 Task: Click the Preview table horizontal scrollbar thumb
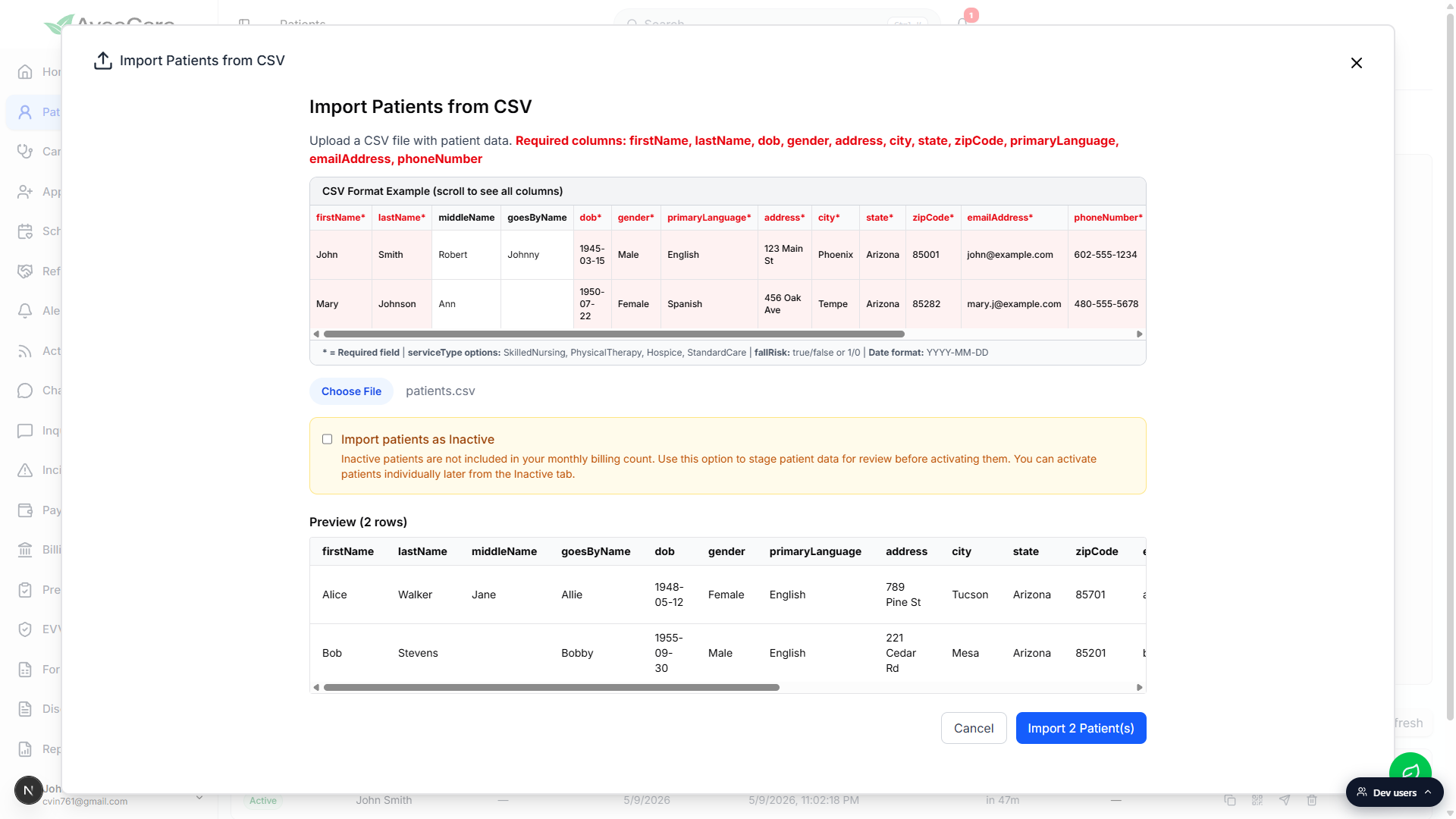click(551, 687)
